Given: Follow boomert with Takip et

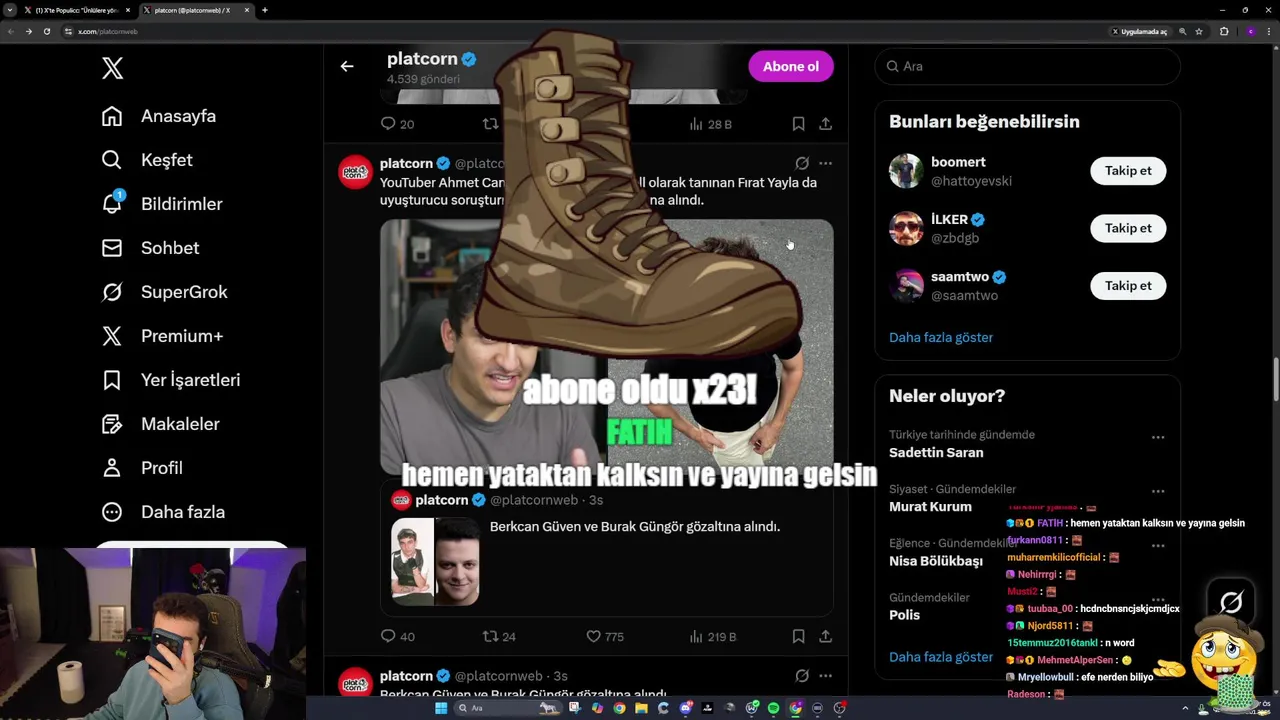Looking at the screenshot, I should [x=1128, y=170].
